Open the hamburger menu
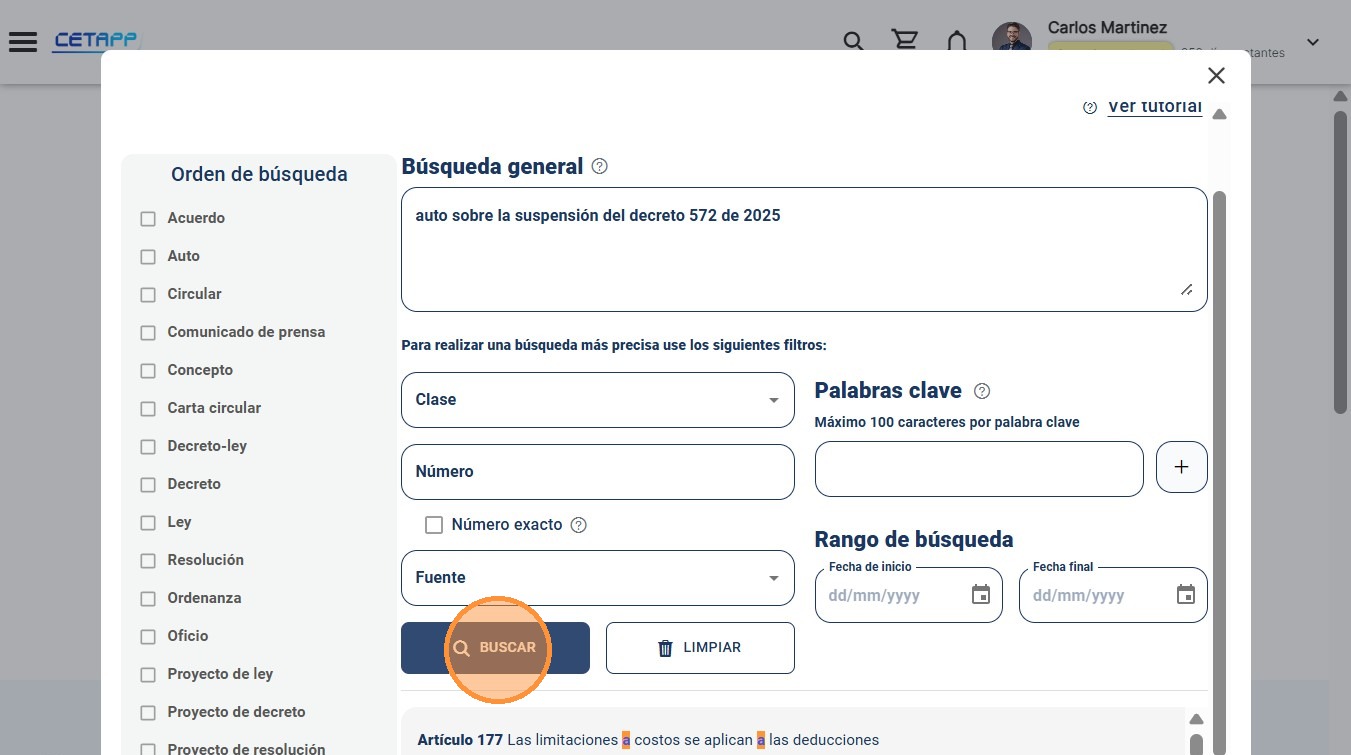 [x=22, y=41]
